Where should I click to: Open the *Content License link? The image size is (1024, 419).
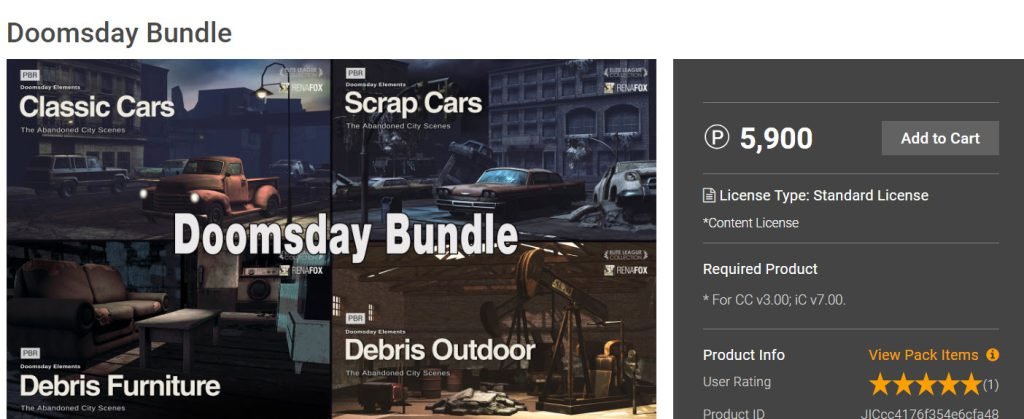pos(750,223)
